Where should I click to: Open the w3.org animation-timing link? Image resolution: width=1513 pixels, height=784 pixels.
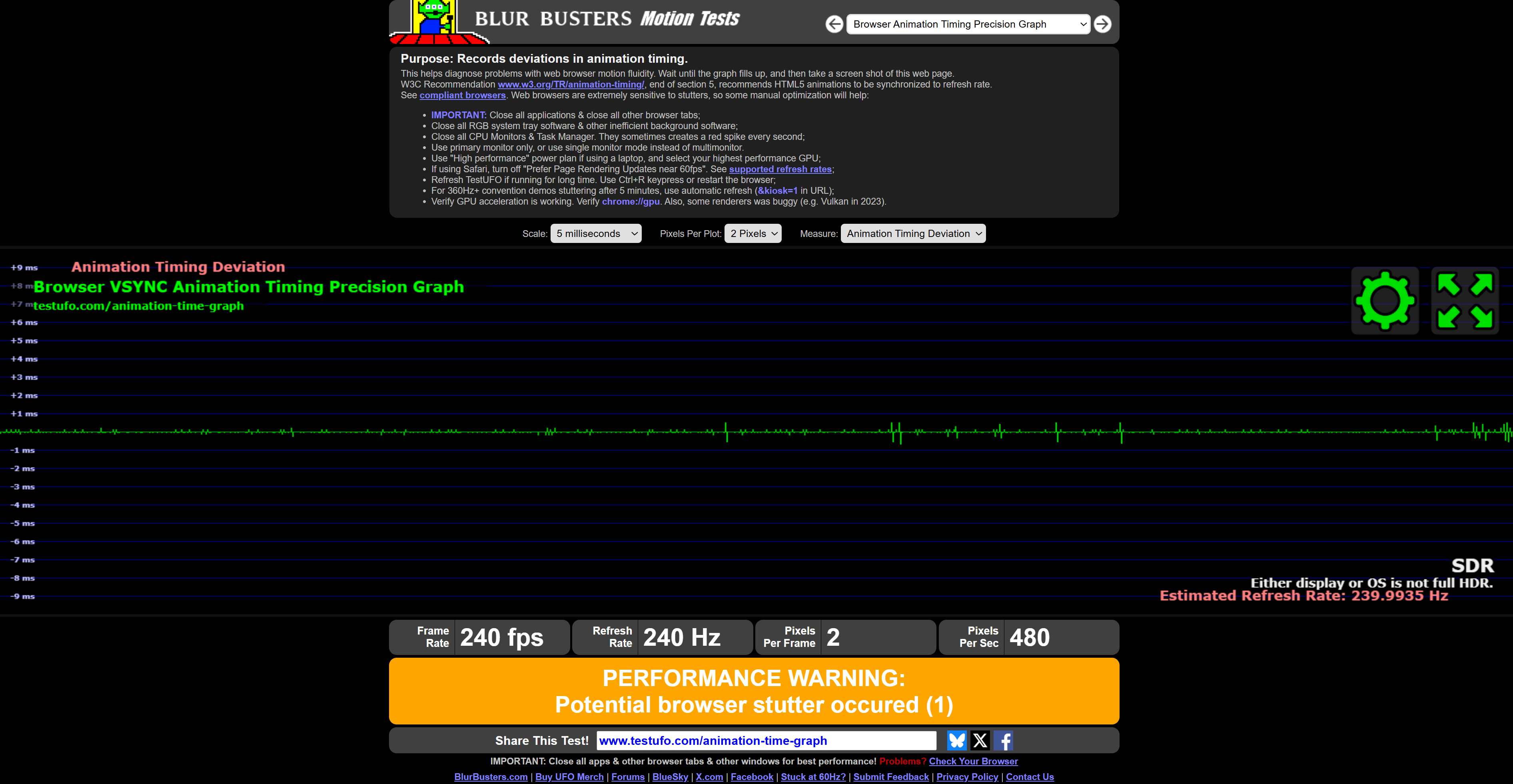click(570, 84)
